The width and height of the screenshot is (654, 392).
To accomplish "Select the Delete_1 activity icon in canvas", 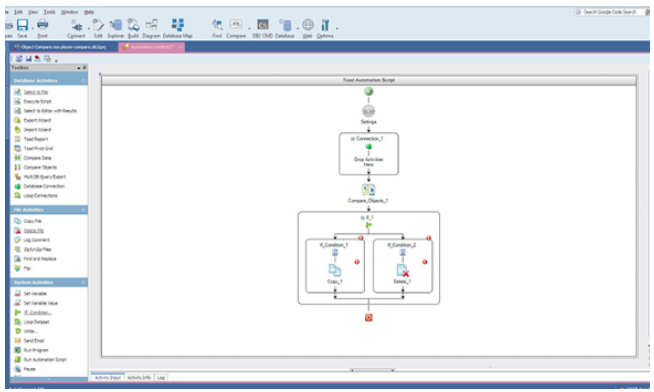I will (x=402, y=270).
